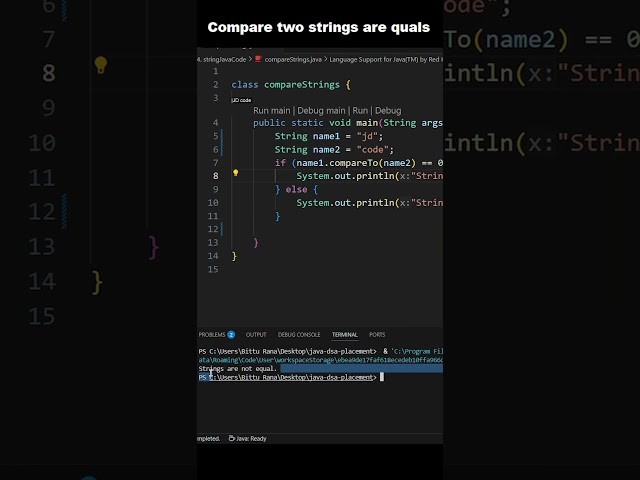
Task: Click the Java file icon in breadcrumb
Action: pos(258,59)
